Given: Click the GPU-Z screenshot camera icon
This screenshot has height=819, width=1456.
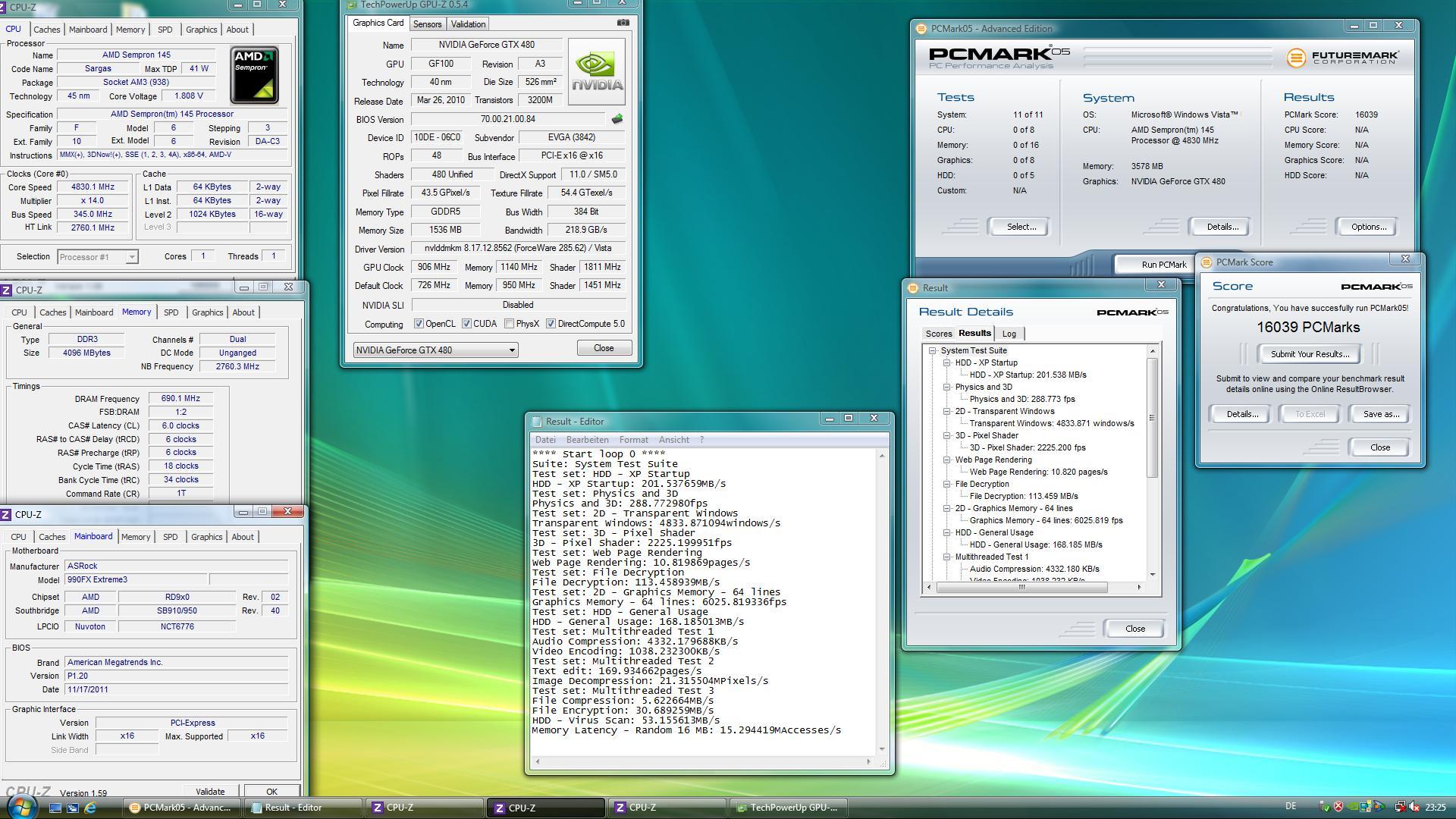Looking at the screenshot, I should click(x=623, y=23).
